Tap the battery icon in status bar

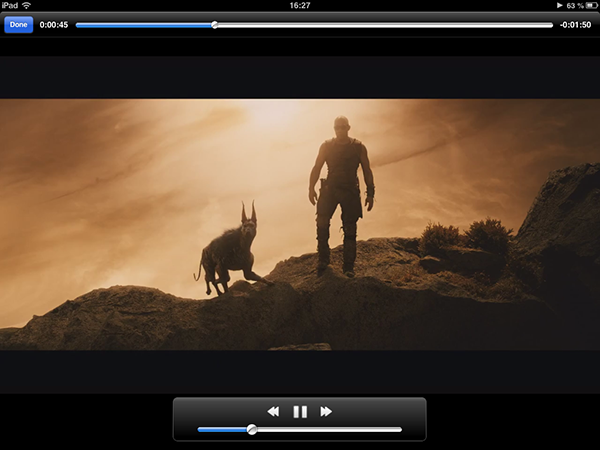point(591,5)
